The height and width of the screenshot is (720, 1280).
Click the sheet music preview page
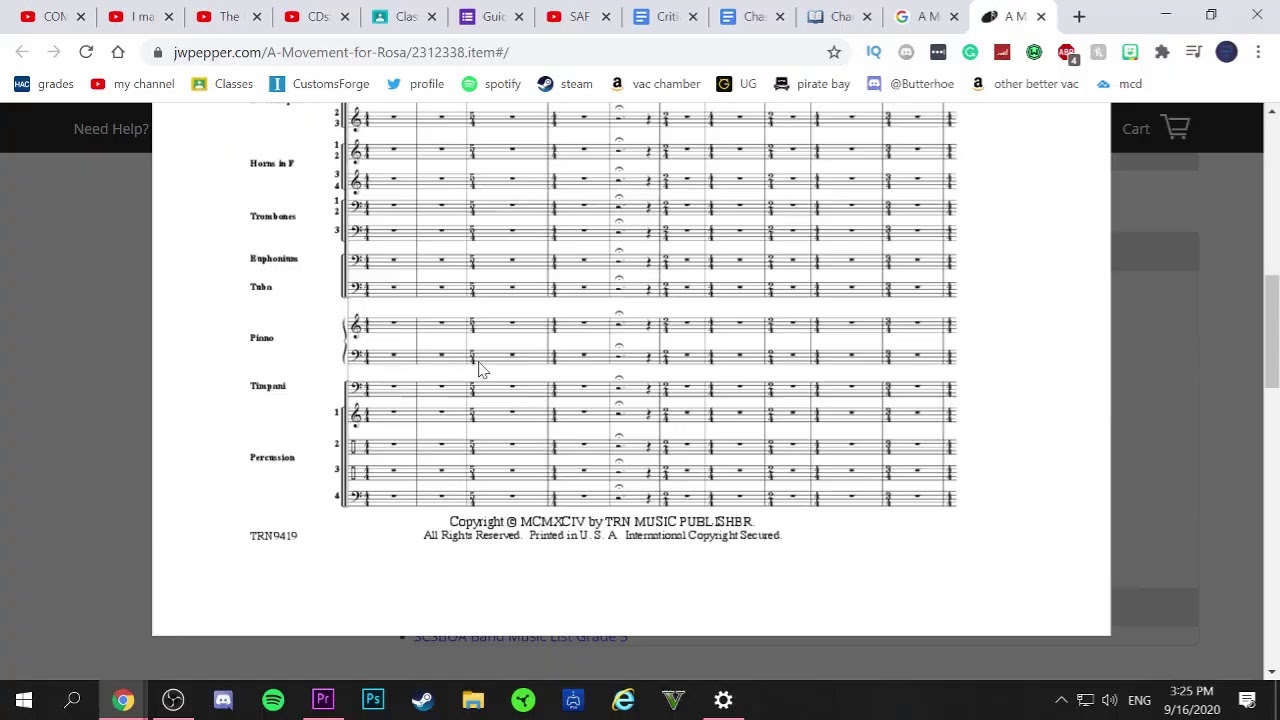click(631, 369)
